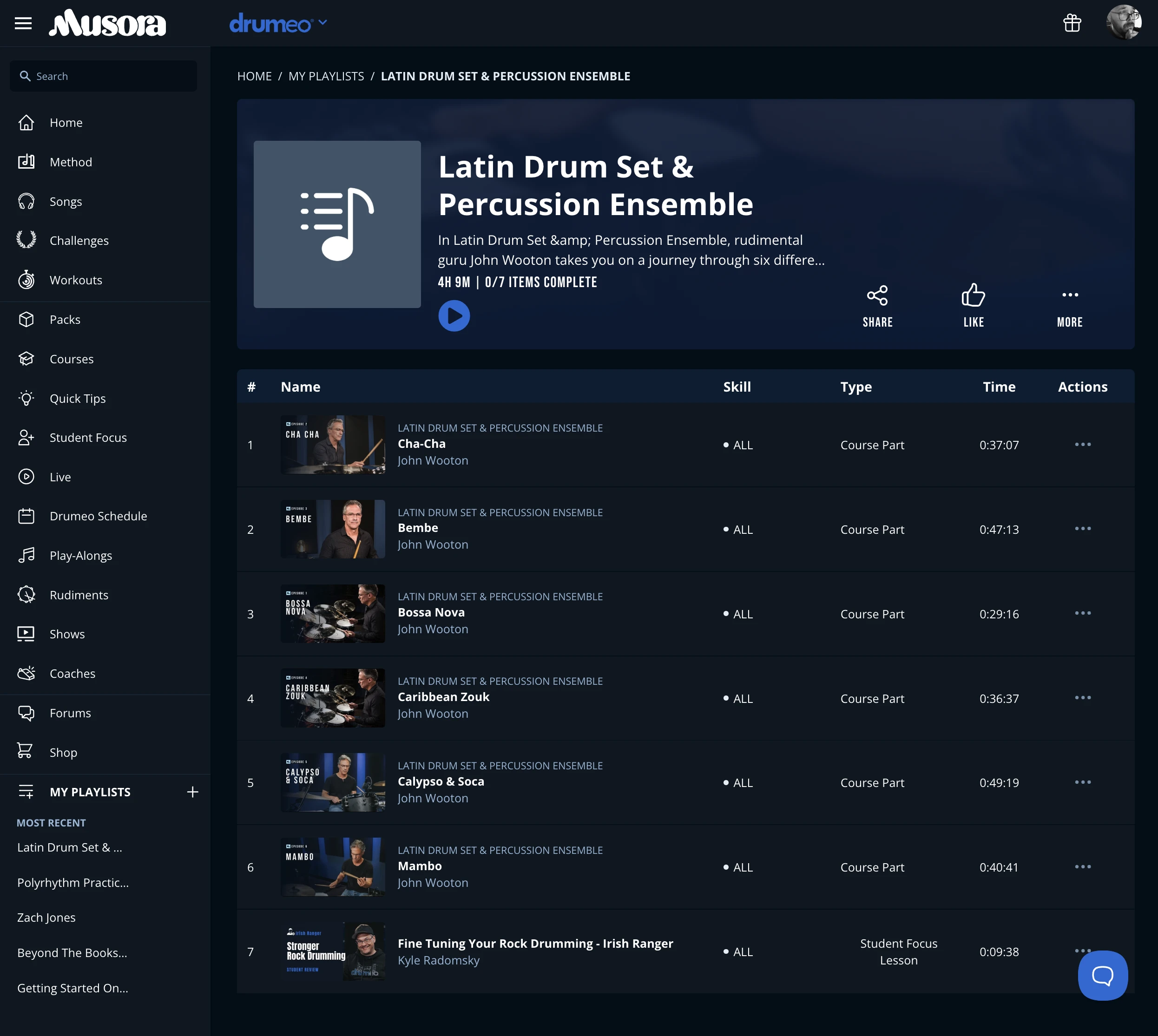Play the playlist with blue play button
This screenshot has height=1036, width=1158.
point(454,315)
